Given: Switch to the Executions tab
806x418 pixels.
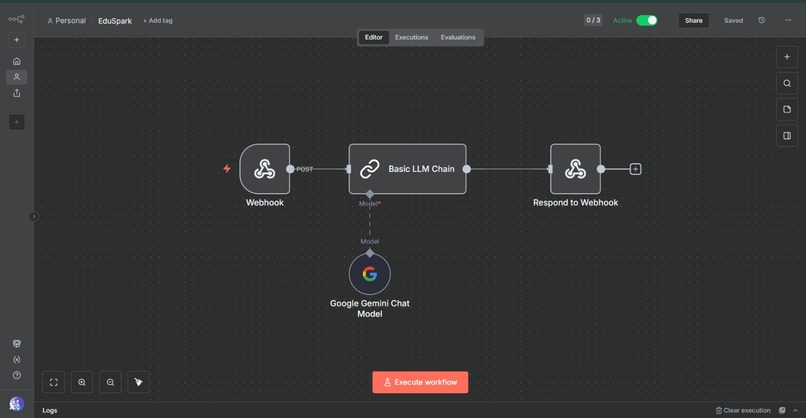Looking at the screenshot, I should 411,37.
